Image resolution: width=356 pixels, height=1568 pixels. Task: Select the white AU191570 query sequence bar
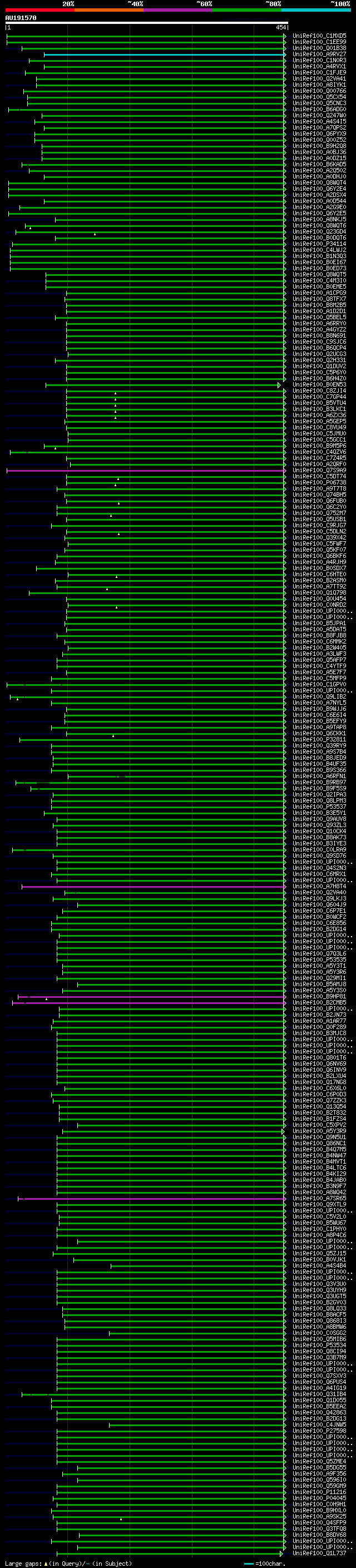pos(147,23)
